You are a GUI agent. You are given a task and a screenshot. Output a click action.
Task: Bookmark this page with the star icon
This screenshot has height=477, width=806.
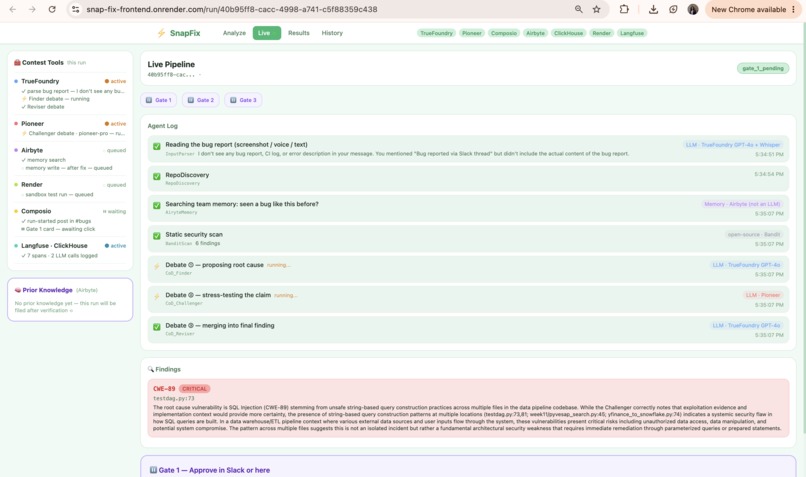click(596, 9)
